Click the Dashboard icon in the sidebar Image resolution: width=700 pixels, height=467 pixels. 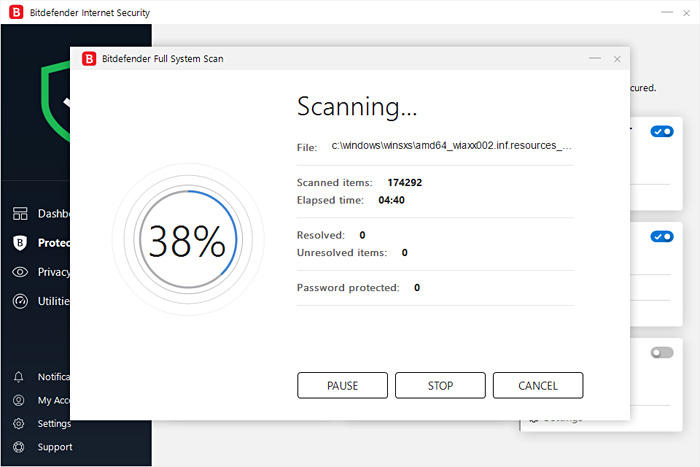(x=19, y=213)
